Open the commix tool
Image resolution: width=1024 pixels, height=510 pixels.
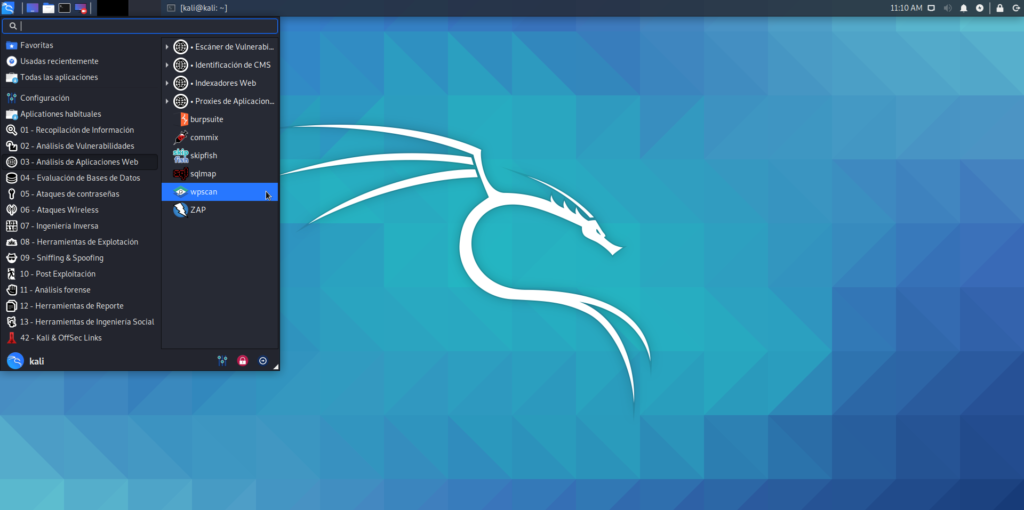tap(203, 137)
